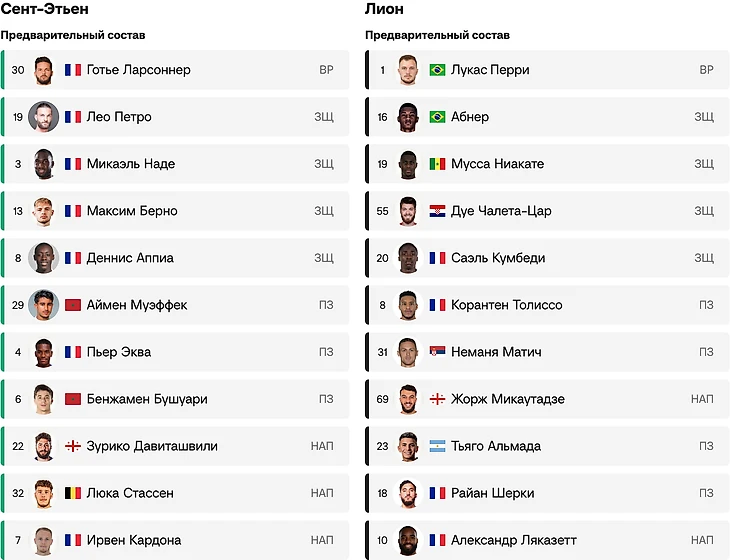
Task: Click Абнер's player photo
Action: click(x=408, y=117)
